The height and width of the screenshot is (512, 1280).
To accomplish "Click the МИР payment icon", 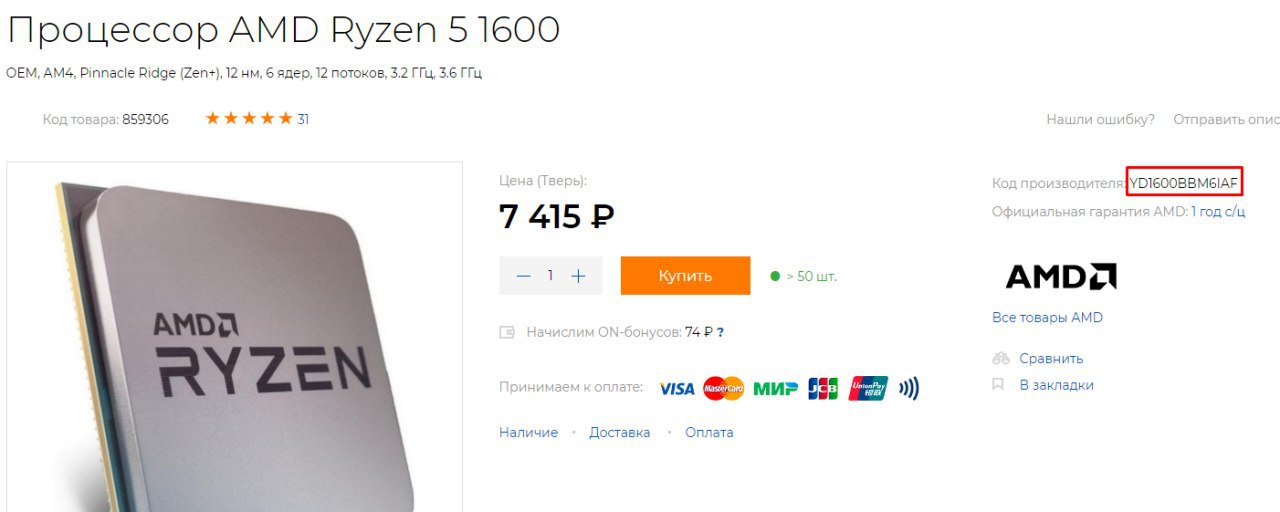I will pyautogui.click(x=775, y=388).
